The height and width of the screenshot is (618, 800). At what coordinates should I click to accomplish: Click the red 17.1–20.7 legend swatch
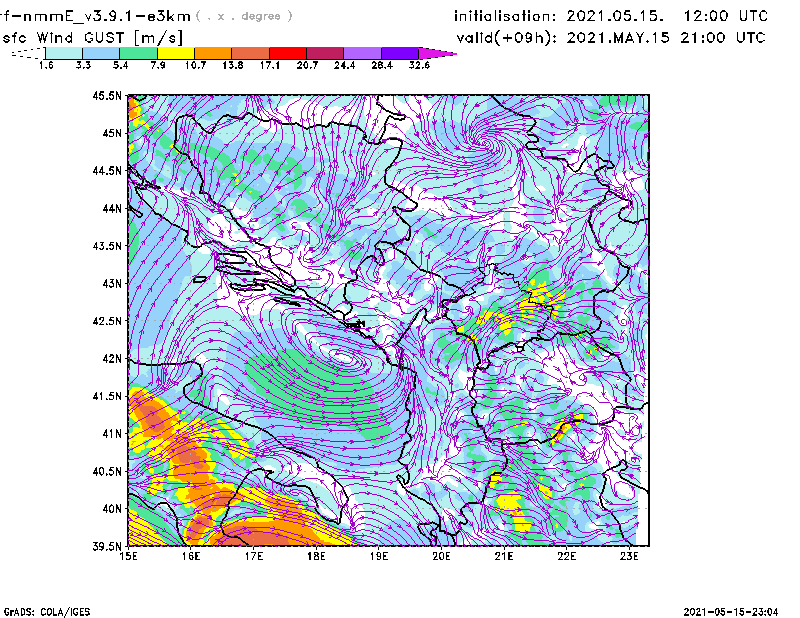click(288, 53)
